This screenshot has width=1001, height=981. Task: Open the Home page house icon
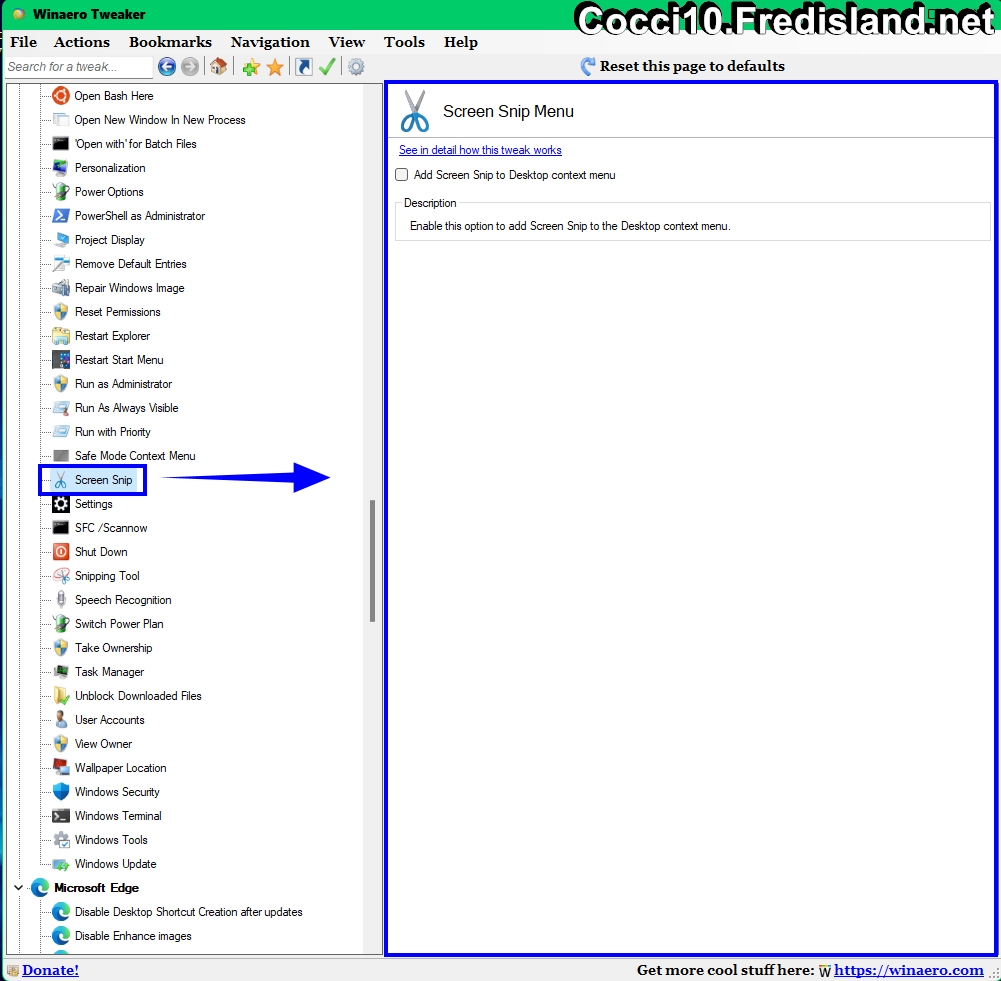tap(218, 66)
